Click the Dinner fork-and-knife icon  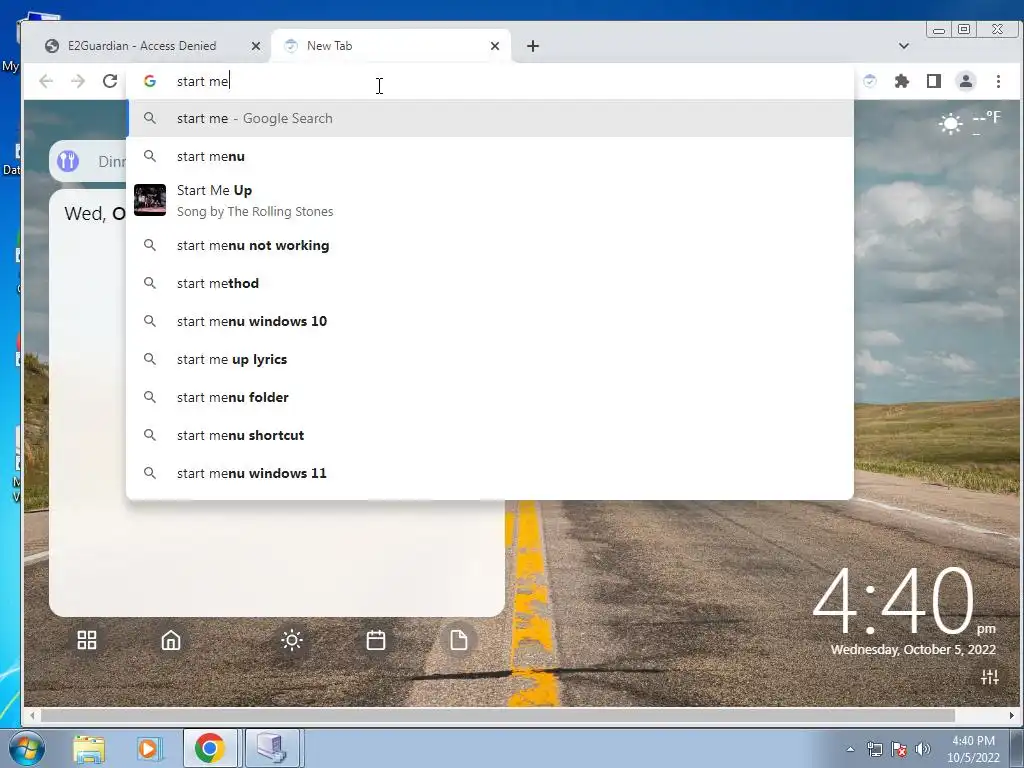click(x=68, y=161)
